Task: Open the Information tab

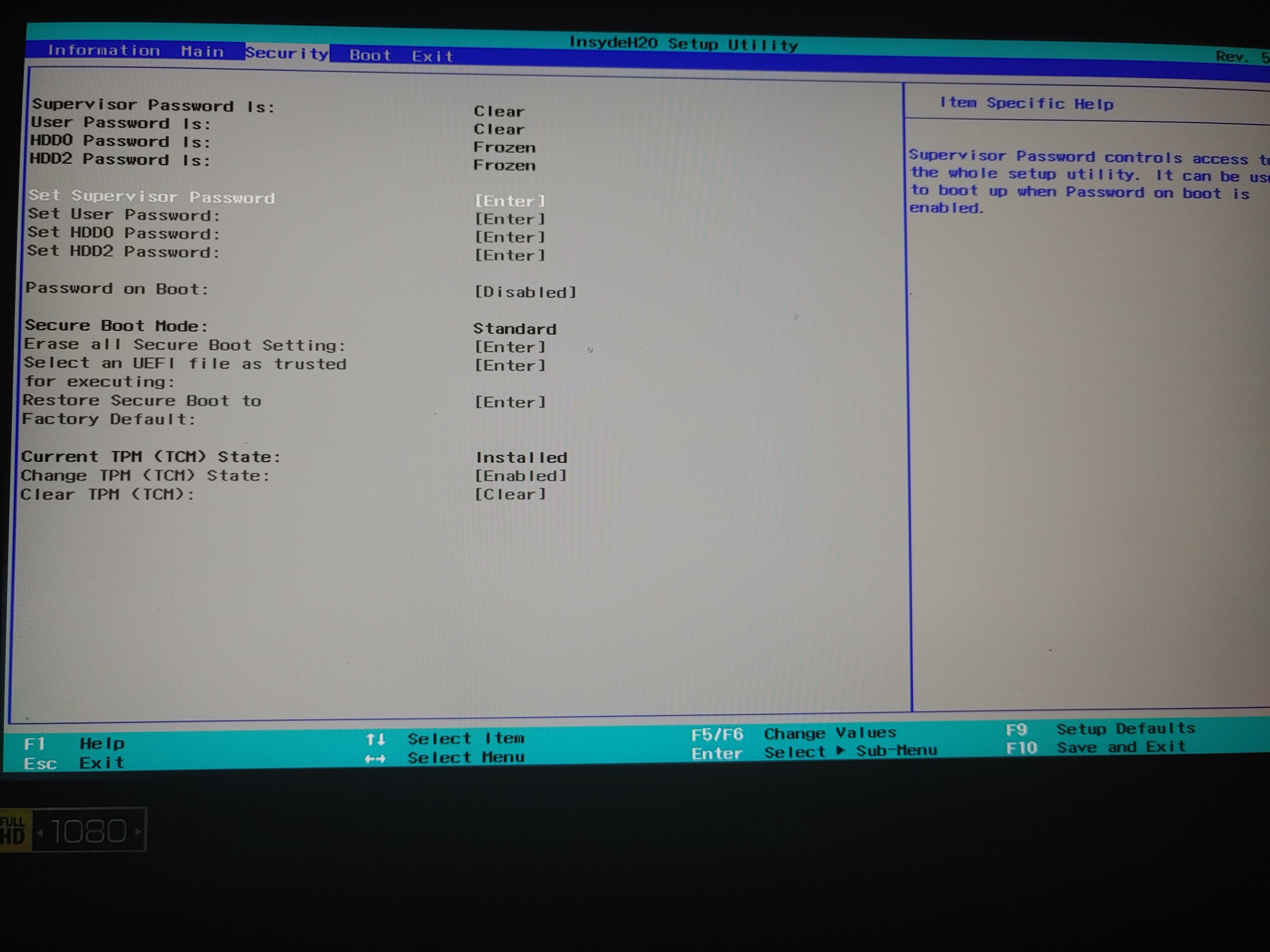Action: pos(104,51)
